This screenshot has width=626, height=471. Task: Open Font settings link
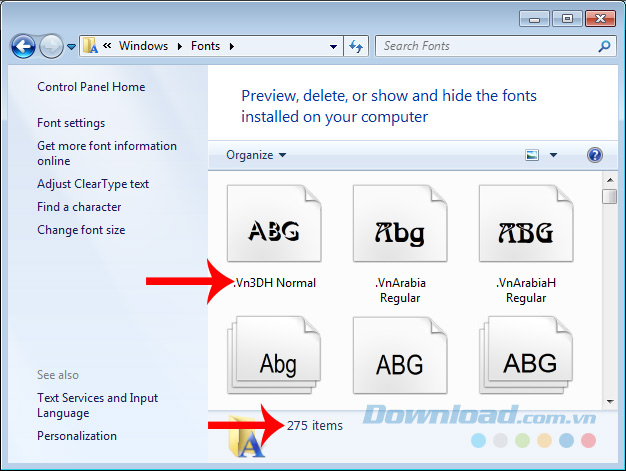click(x=71, y=123)
